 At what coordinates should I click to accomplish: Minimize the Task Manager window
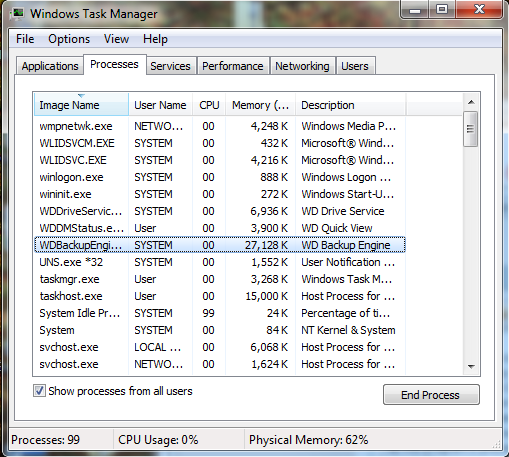pos(415,9)
